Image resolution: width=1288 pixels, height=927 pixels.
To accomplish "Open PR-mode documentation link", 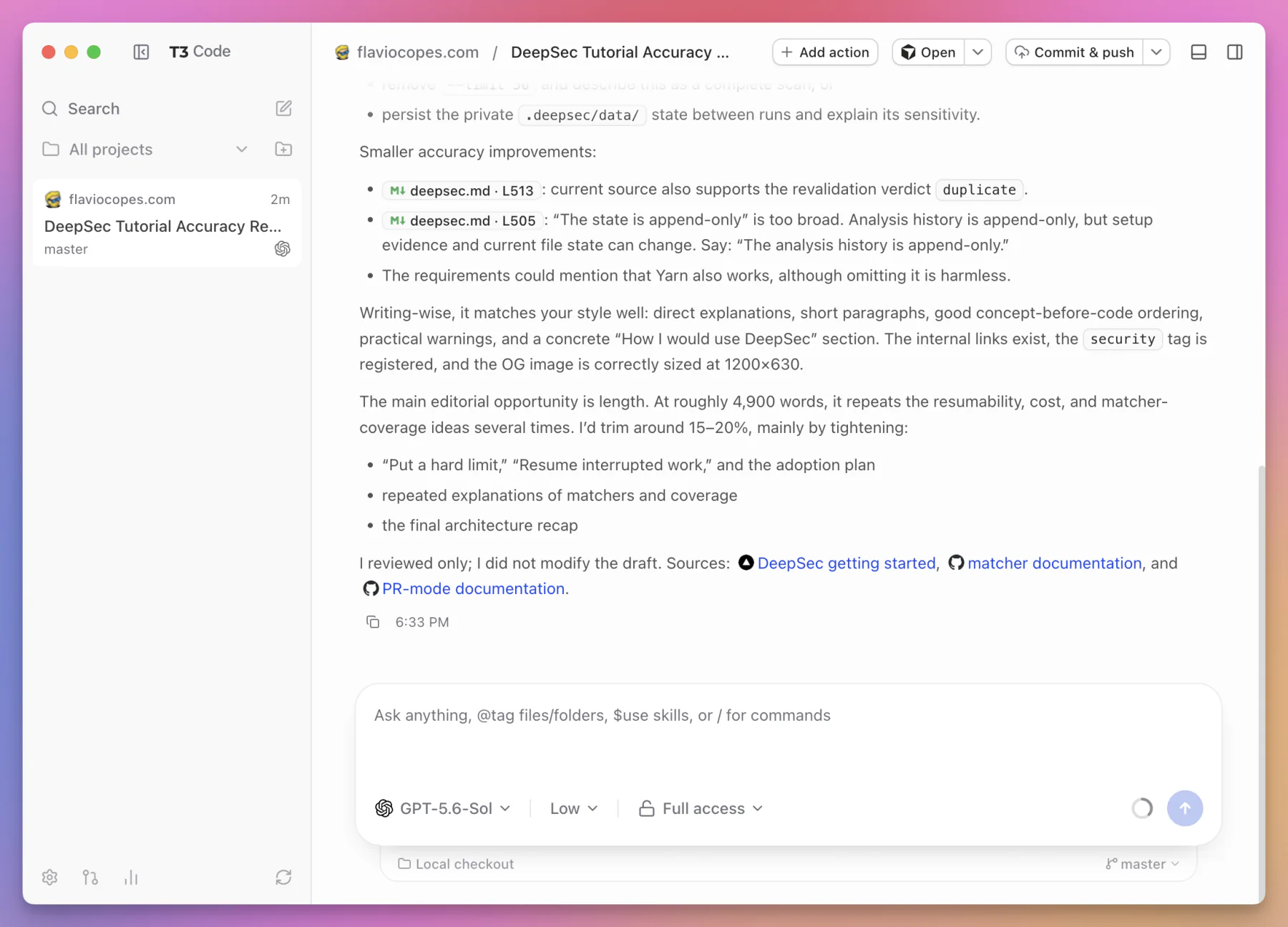I will 473,588.
